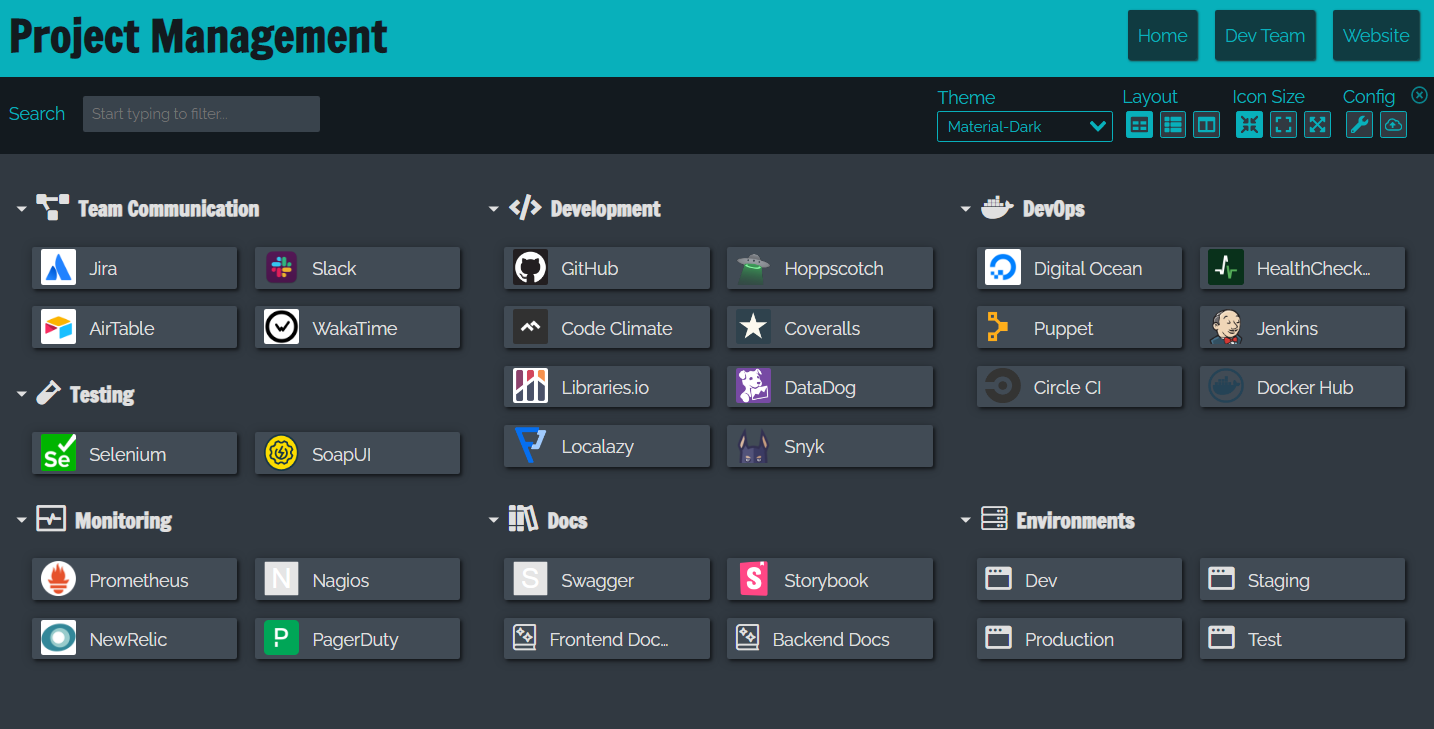Collapse the Team Communication section
Viewport: 1434px width, 729px height.
(22, 209)
